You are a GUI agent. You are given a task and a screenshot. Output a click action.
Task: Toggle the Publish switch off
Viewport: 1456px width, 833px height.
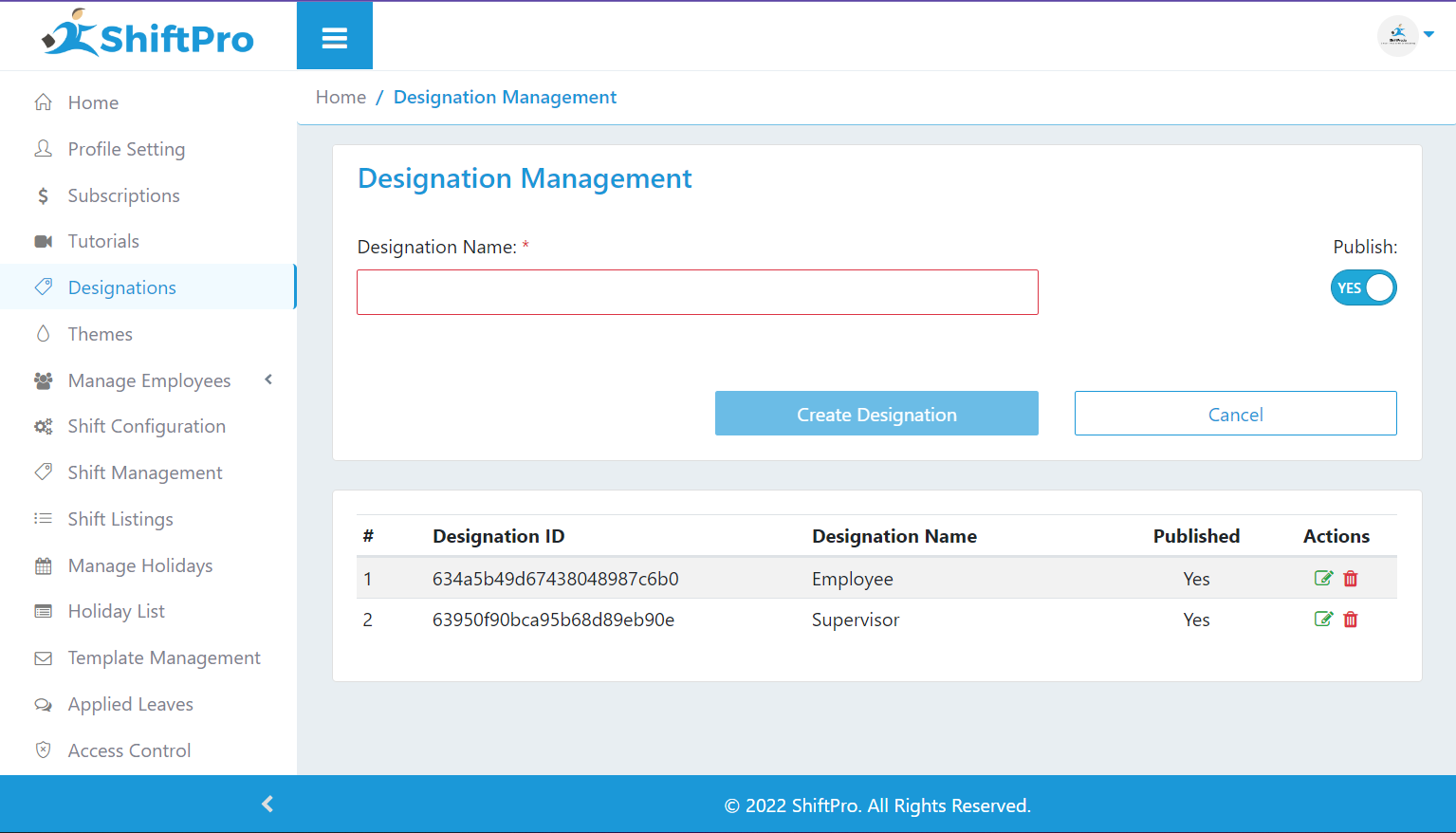tap(1363, 287)
